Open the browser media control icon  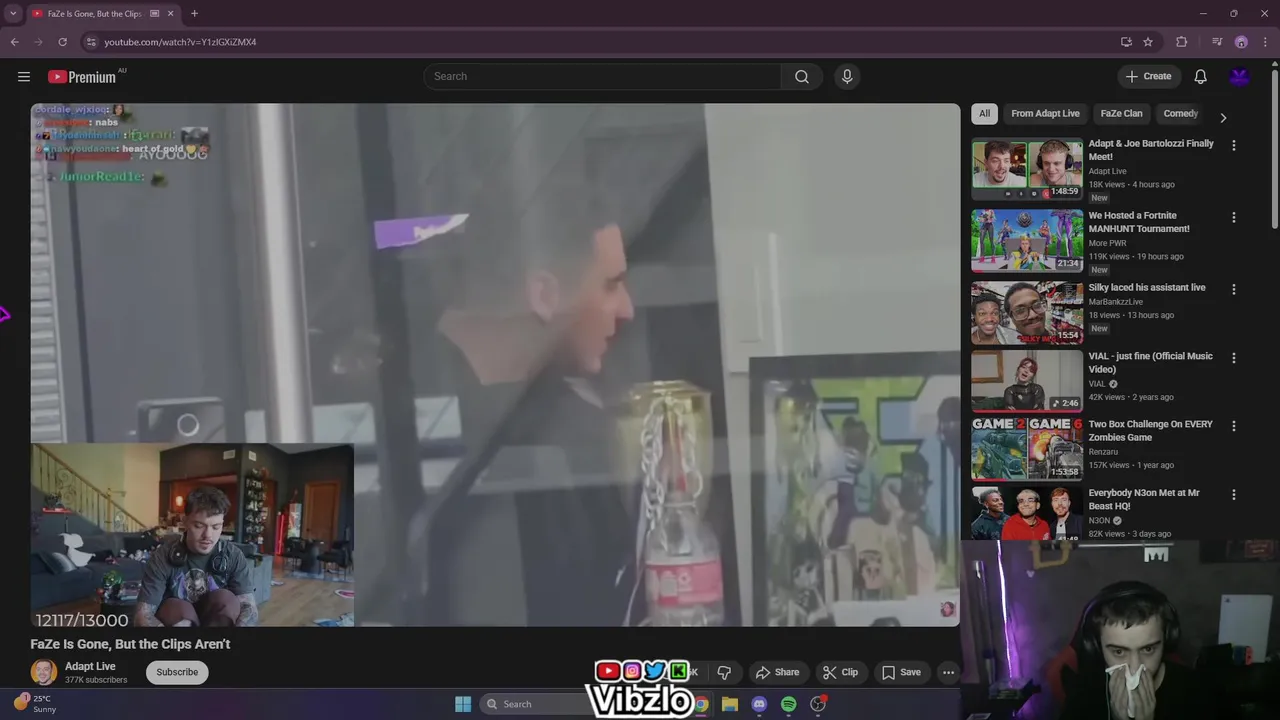tap(1217, 42)
